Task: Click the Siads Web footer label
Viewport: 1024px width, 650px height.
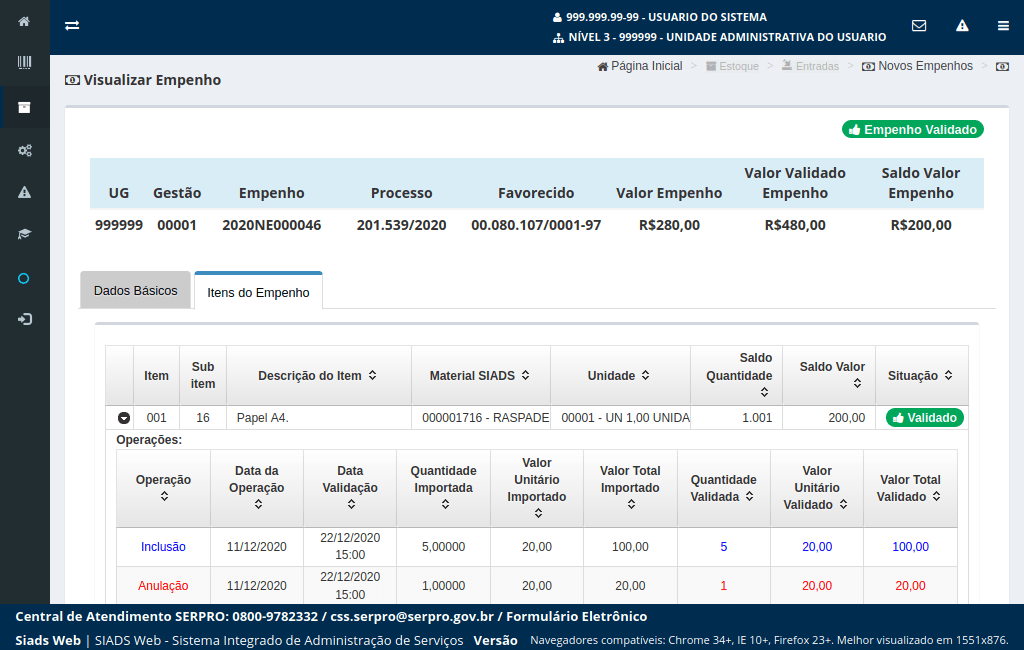Action: 48,640
